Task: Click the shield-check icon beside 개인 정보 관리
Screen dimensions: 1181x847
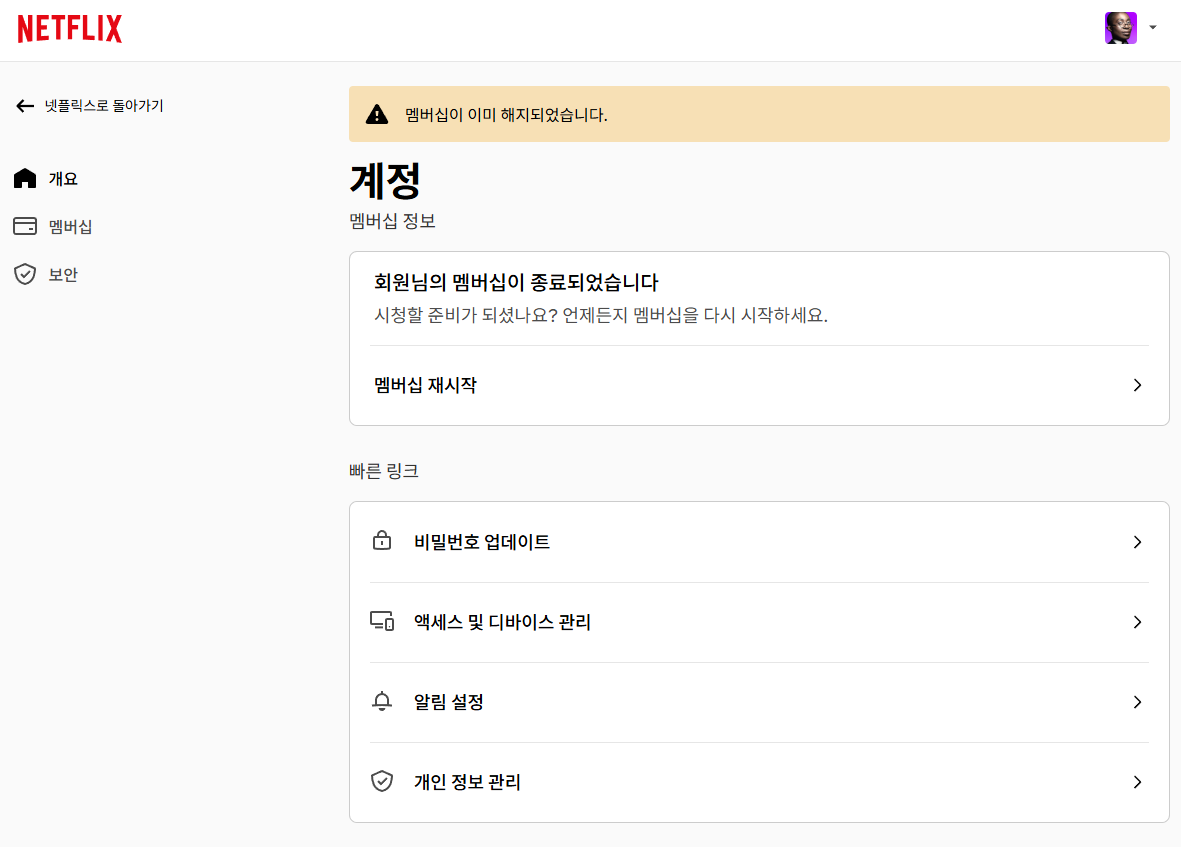Action: 382,781
